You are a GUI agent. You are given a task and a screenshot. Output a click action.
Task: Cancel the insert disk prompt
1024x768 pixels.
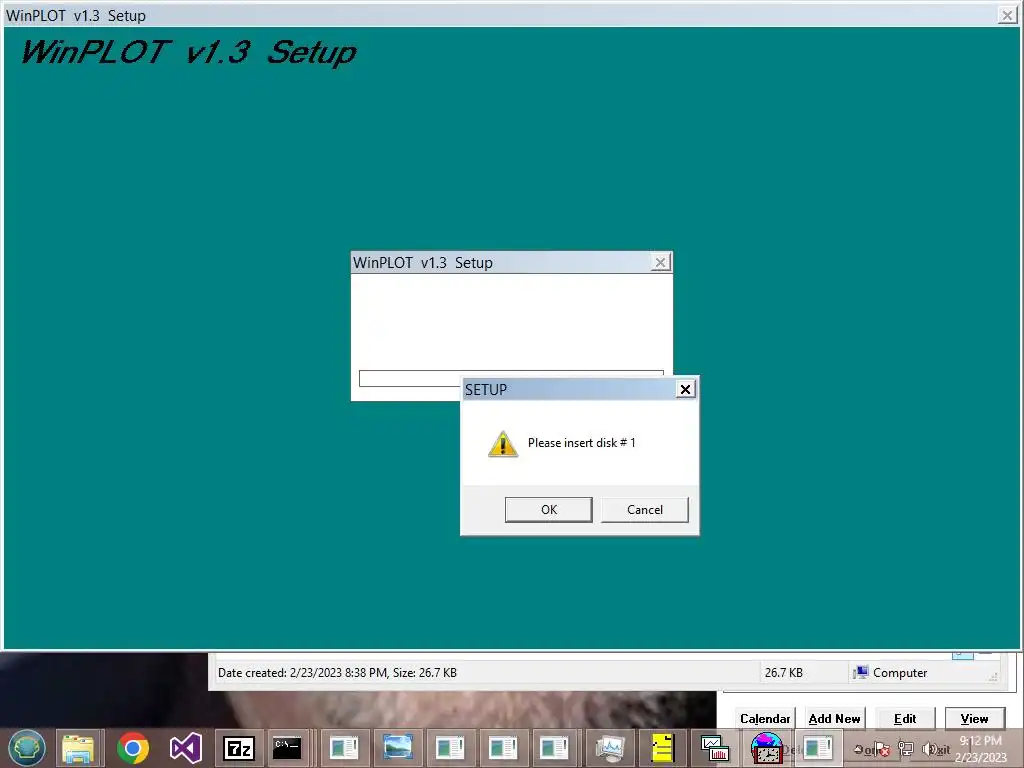645,509
